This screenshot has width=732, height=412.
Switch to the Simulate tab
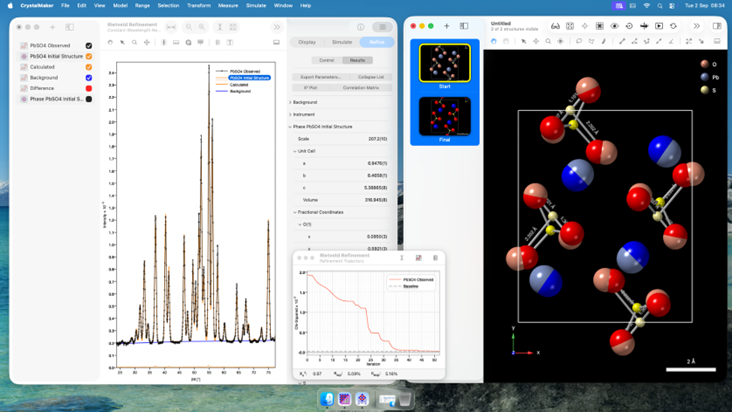(342, 42)
